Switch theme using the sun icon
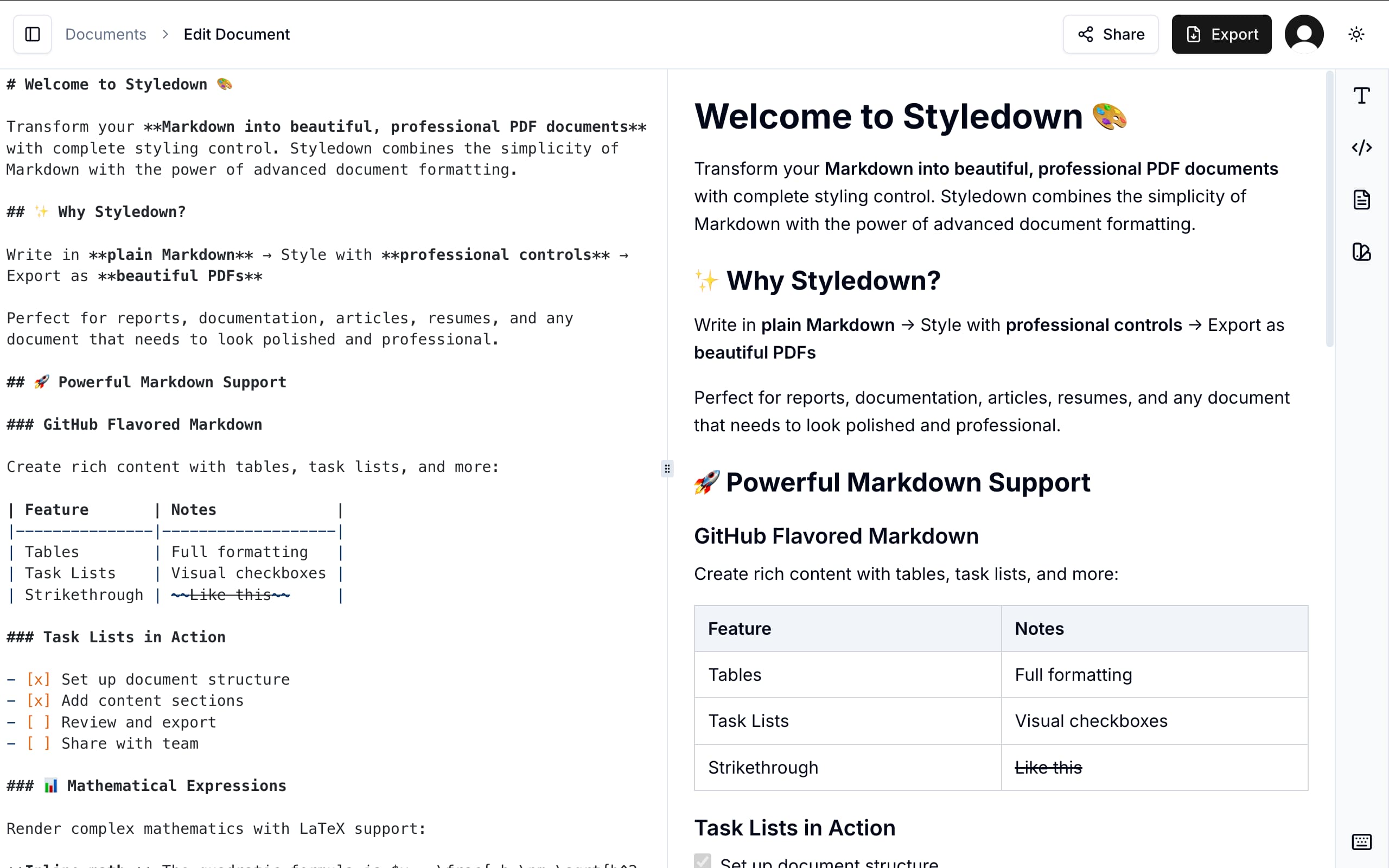1389x868 pixels. coord(1356,34)
